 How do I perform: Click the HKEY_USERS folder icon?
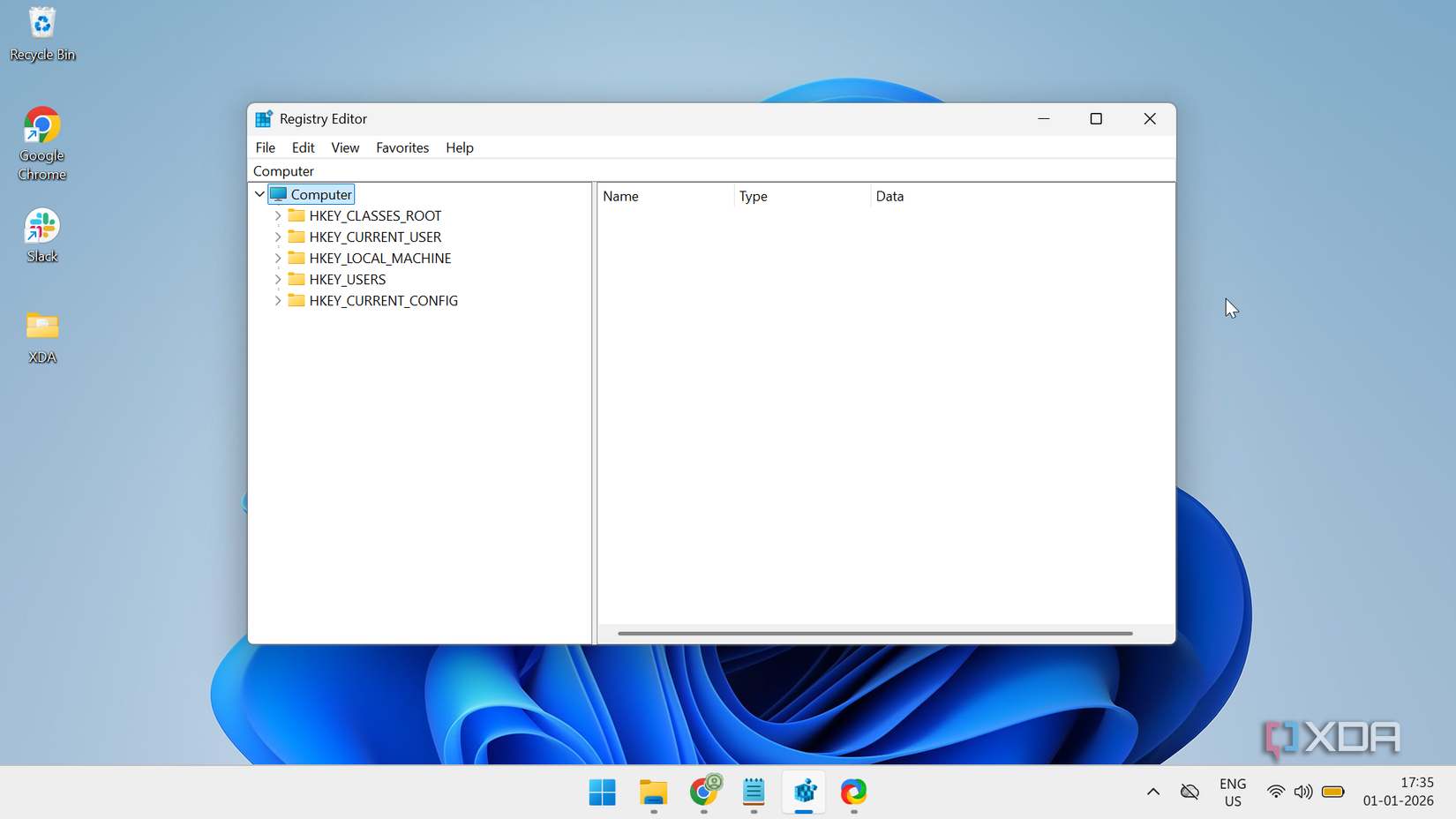tap(296, 279)
